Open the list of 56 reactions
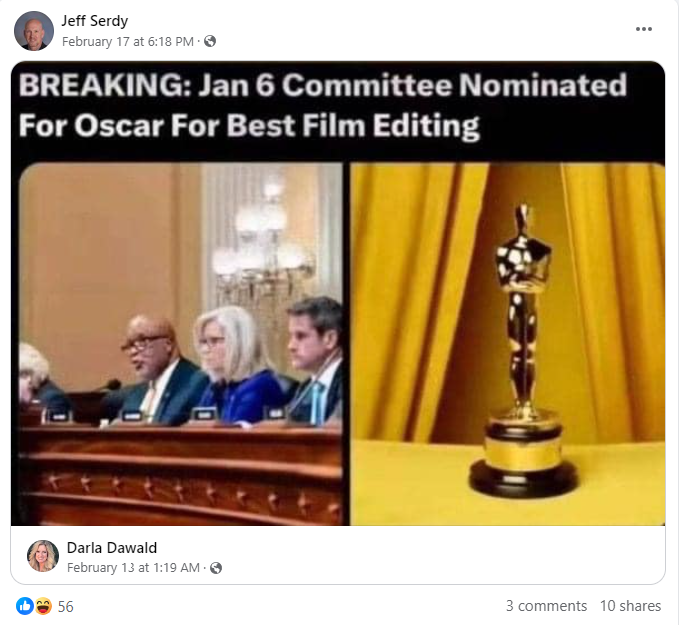This screenshot has height=625, width=679. click(65, 606)
